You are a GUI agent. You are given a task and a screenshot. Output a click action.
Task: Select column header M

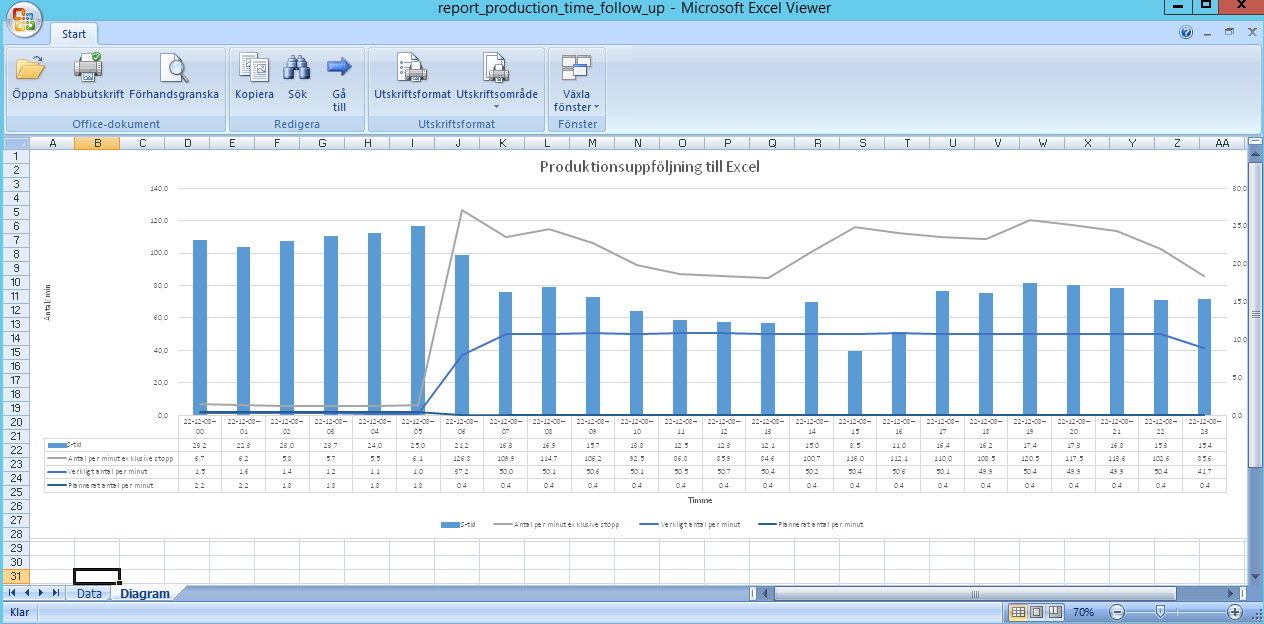[592, 143]
